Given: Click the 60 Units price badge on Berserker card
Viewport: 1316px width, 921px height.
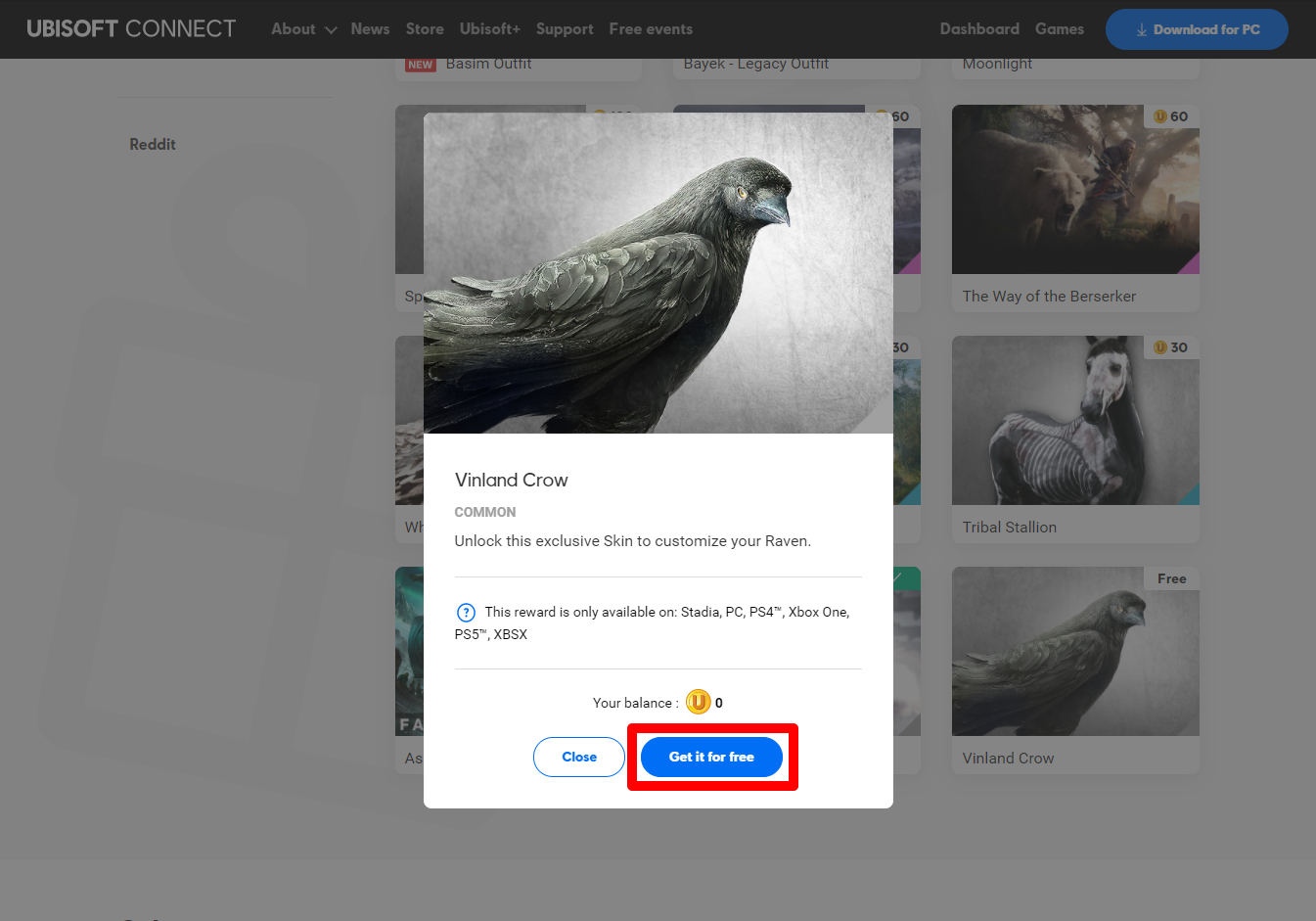Looking at the screenshot, I should point(1171,116).
